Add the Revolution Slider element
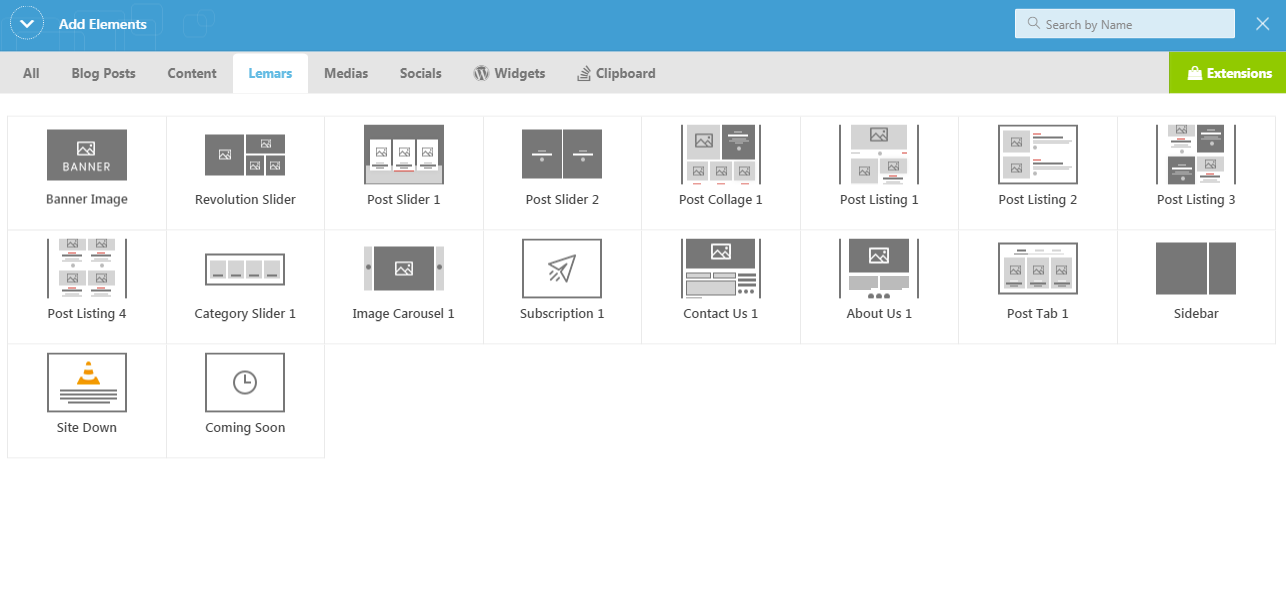This screenshot has width=1286, height=606. (x=245, y=156)
